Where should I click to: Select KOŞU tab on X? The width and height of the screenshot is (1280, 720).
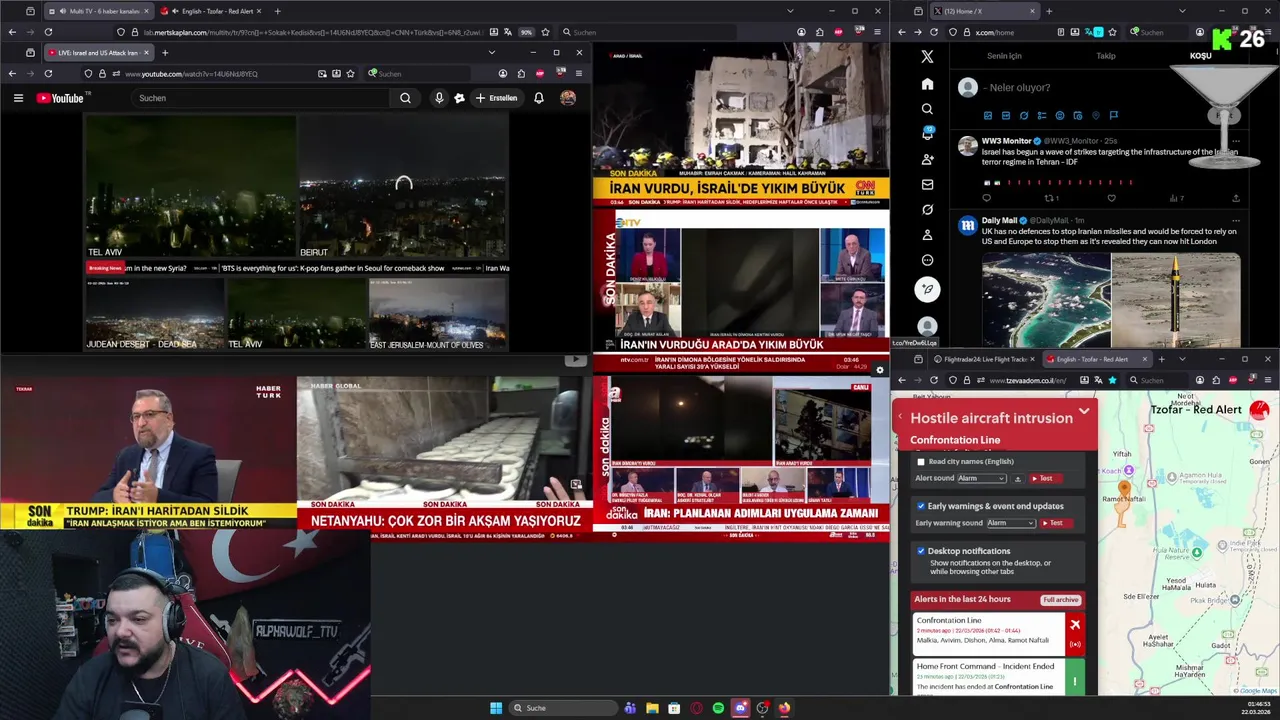point(1200,56)
